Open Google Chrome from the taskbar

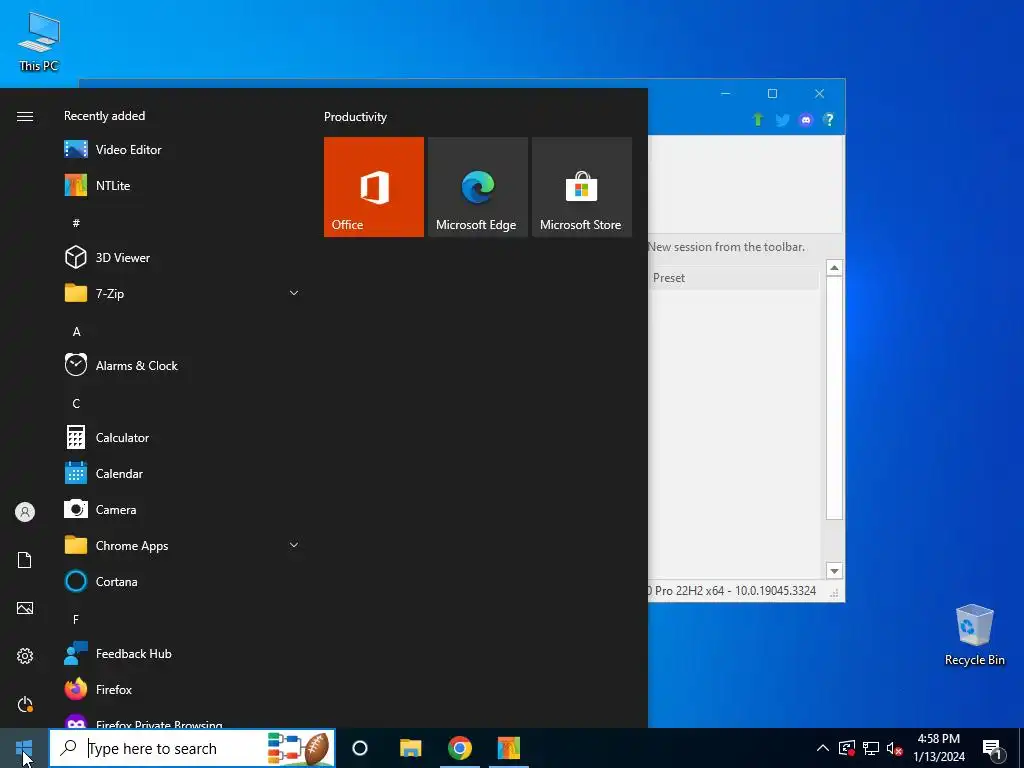[x=460, y=748]
